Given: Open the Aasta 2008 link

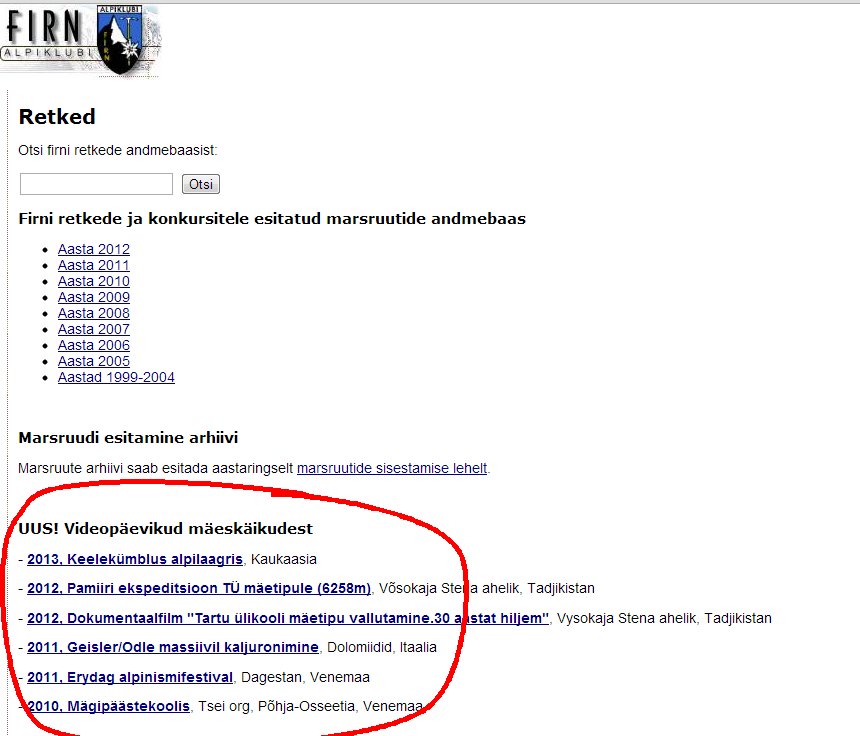Looking at the screenshot, I should (94, 313).
